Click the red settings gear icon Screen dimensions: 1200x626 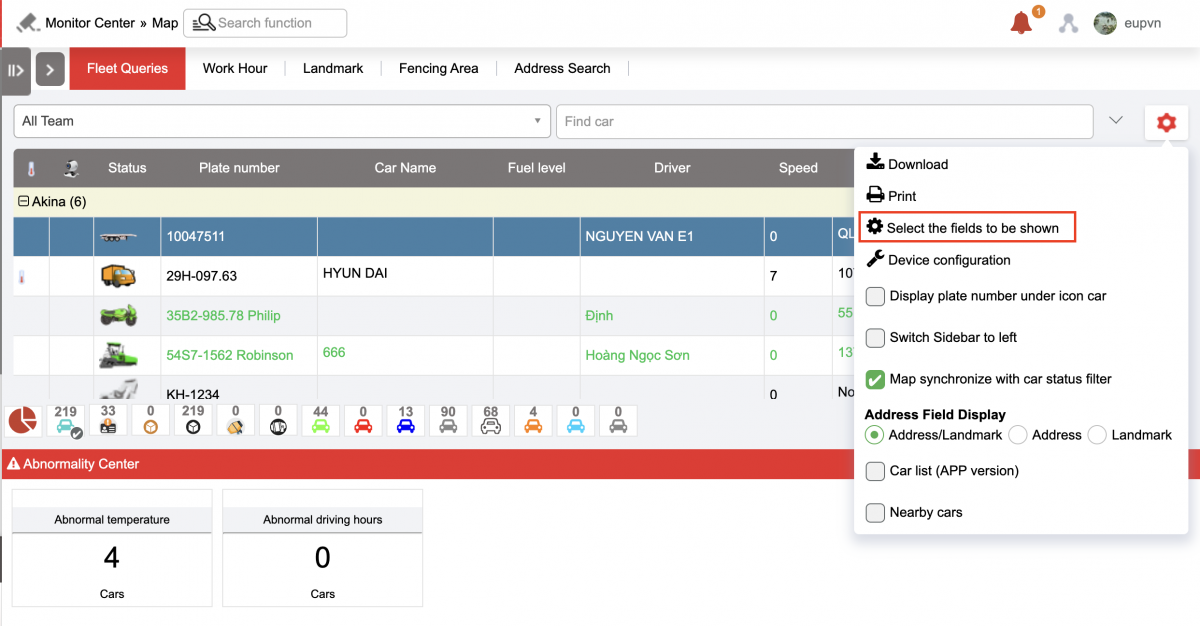point(1166,122)
